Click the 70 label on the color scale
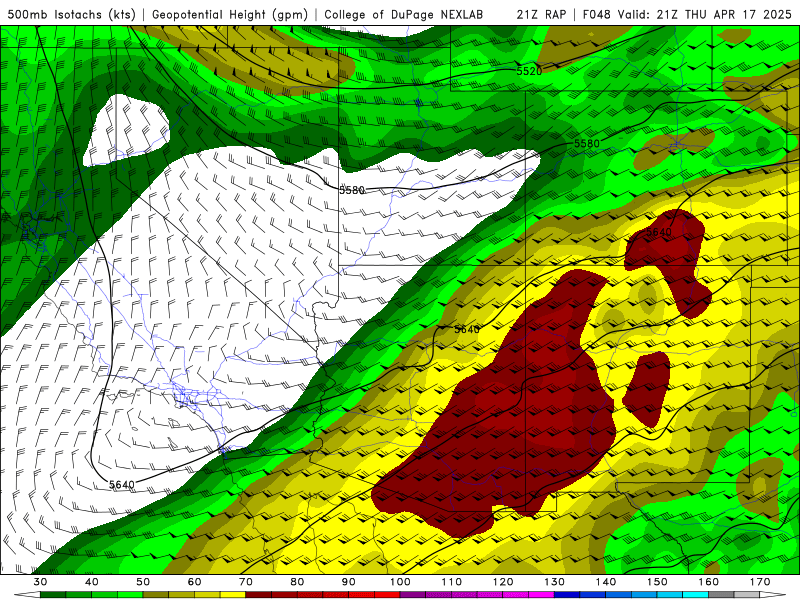 pos(246,582)
